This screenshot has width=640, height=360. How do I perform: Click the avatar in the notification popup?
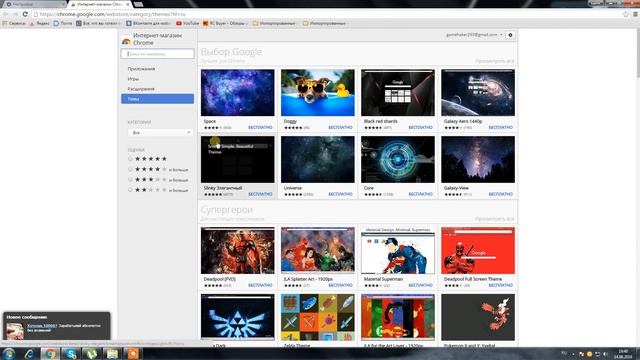tap(15, 331)
